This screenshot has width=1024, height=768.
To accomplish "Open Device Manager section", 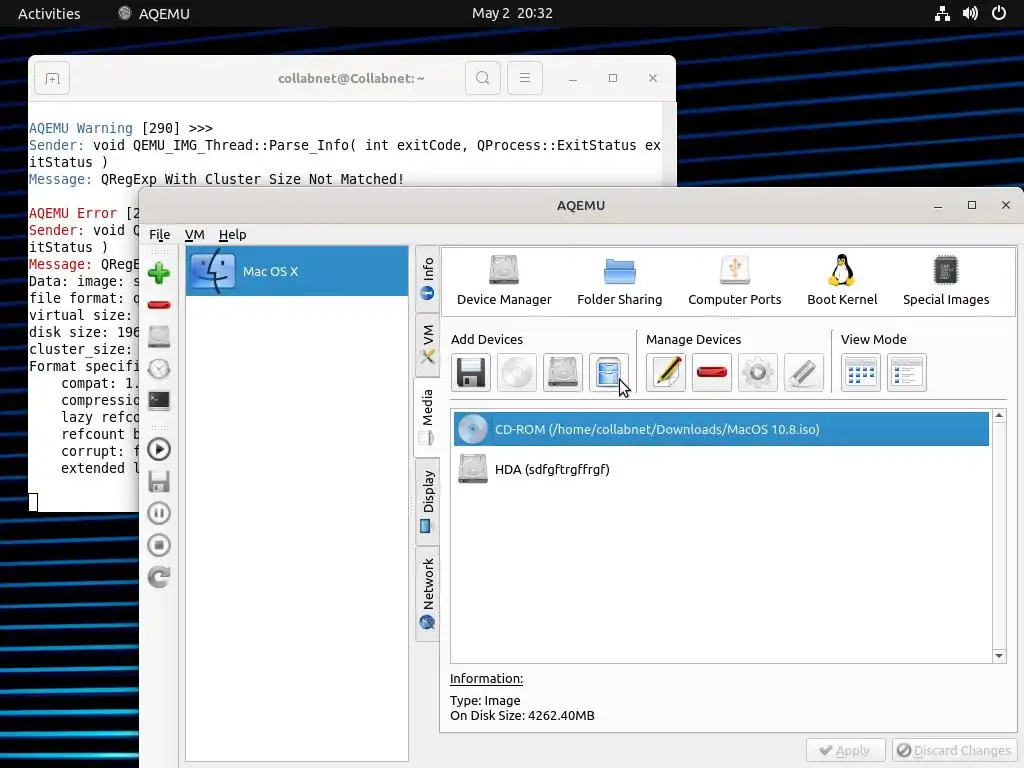I will [504, 281].
